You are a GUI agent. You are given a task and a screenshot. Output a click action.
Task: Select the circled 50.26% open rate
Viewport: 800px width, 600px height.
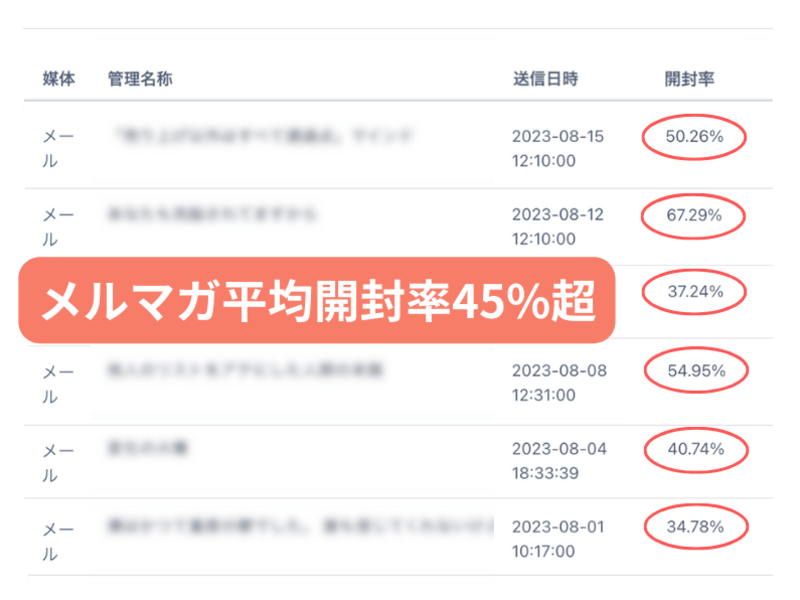point(694,138)
